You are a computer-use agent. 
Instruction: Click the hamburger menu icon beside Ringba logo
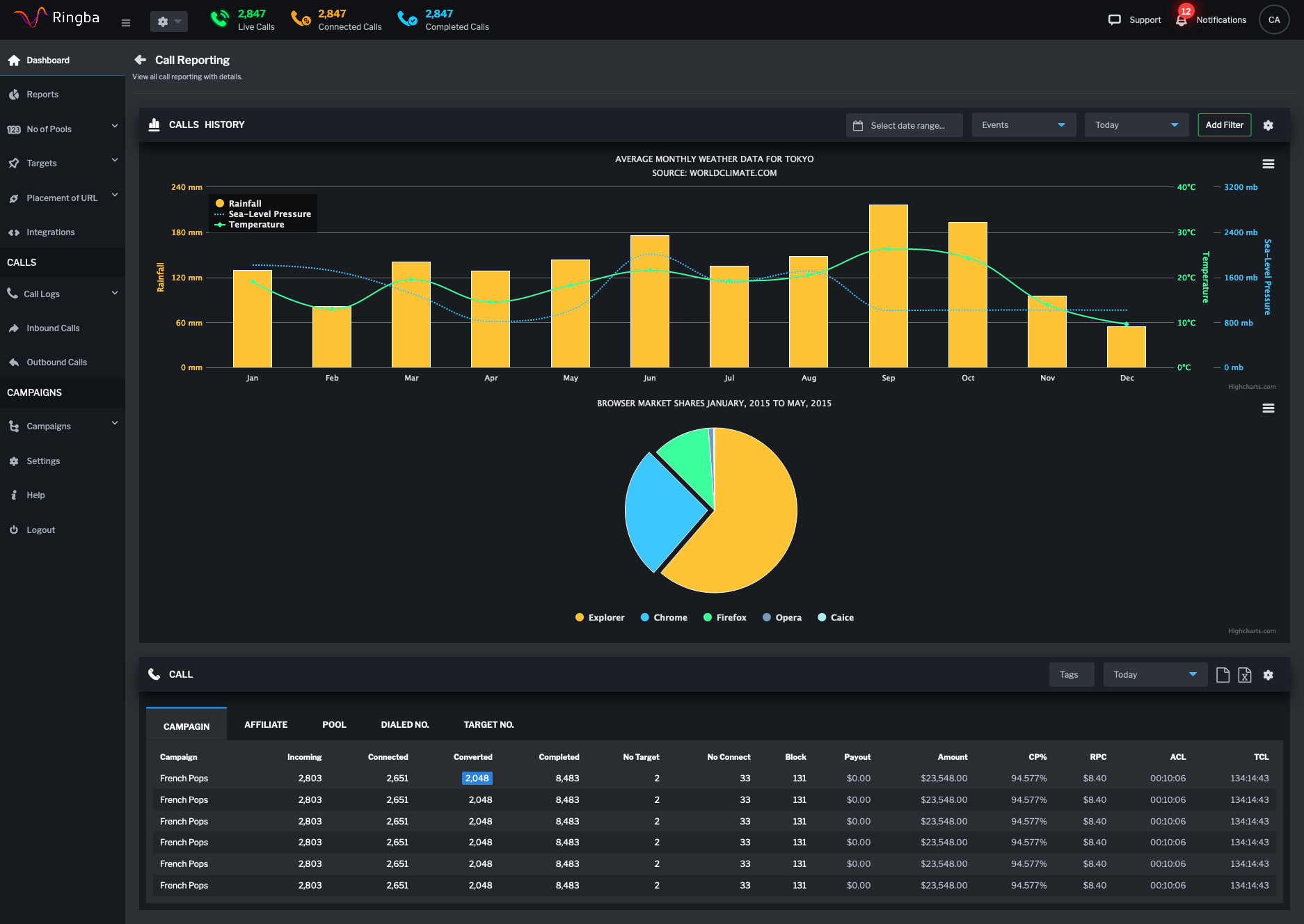coord(126,22)
